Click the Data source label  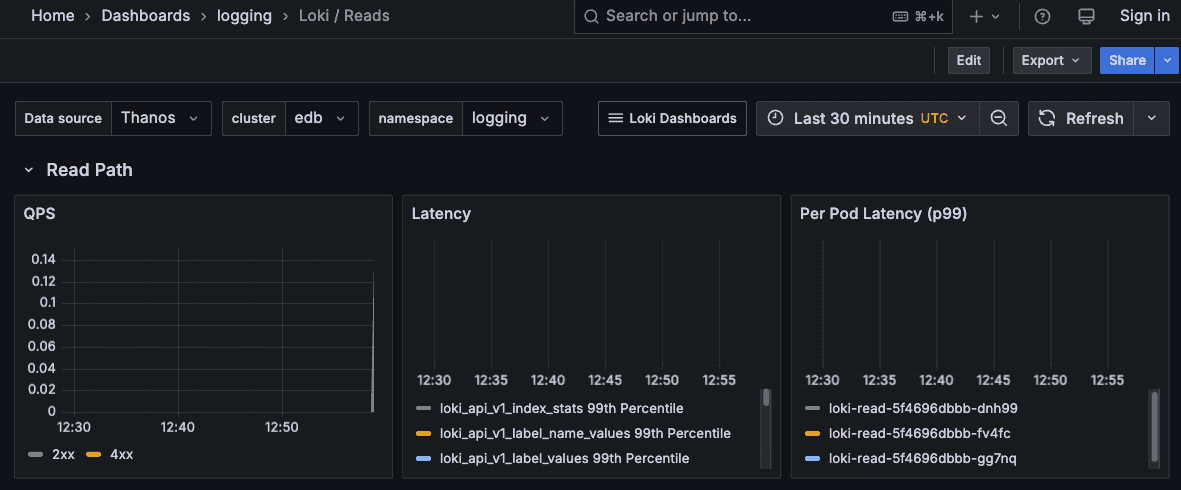click(x=63, y=118)
